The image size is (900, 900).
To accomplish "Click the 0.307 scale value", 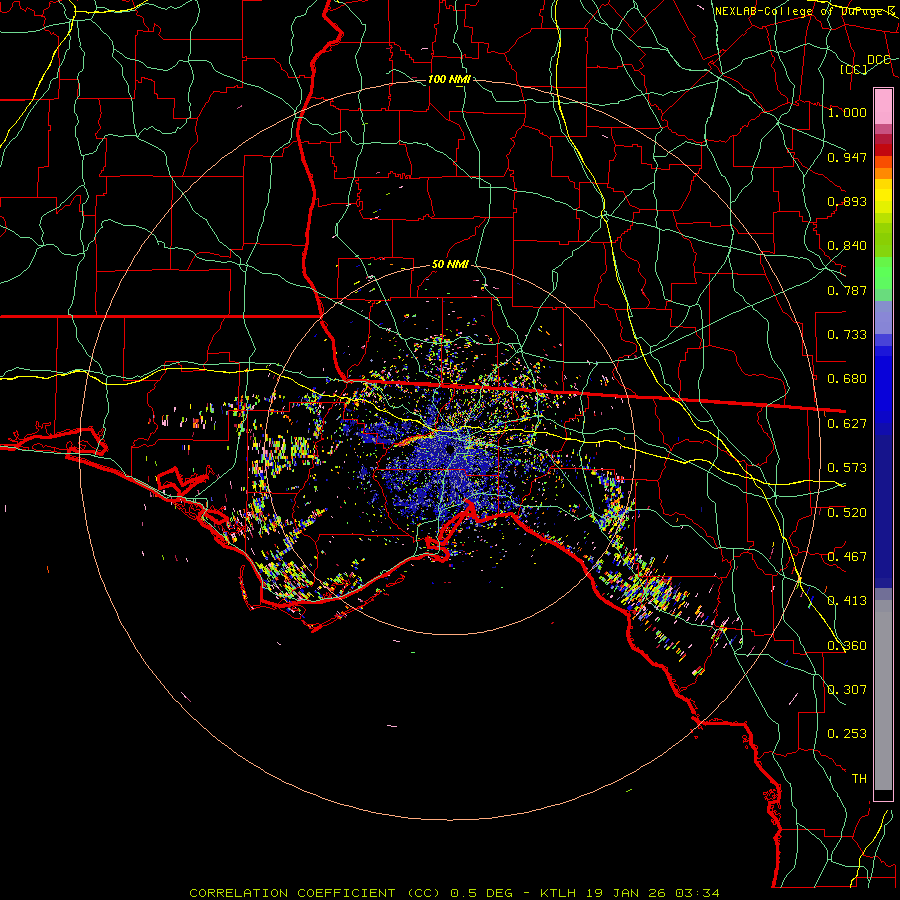I will [847, 690].
